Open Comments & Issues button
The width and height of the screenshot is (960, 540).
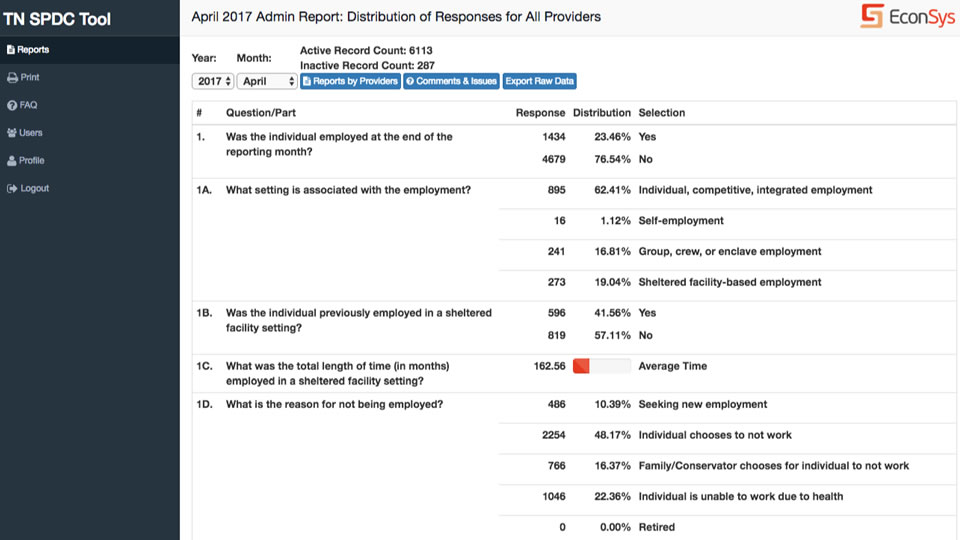pyautogui.click(x=450, y=81)
